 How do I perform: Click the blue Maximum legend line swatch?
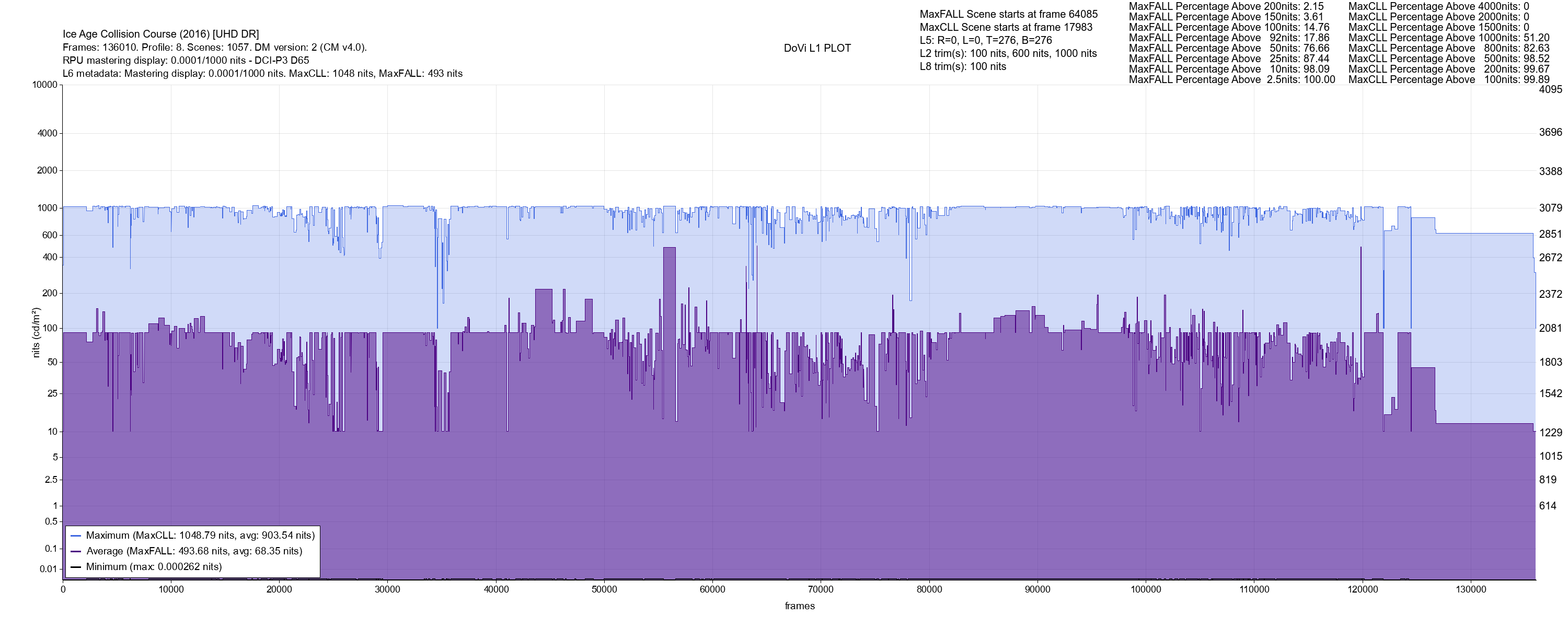(76, 536)
